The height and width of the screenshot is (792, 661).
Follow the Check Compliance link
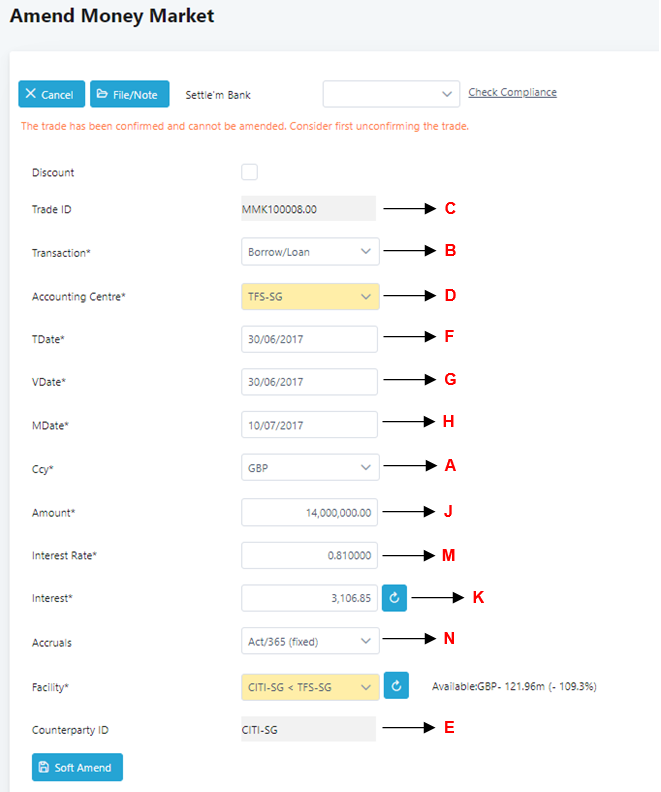pyautogui.click(x=512, y=93)
